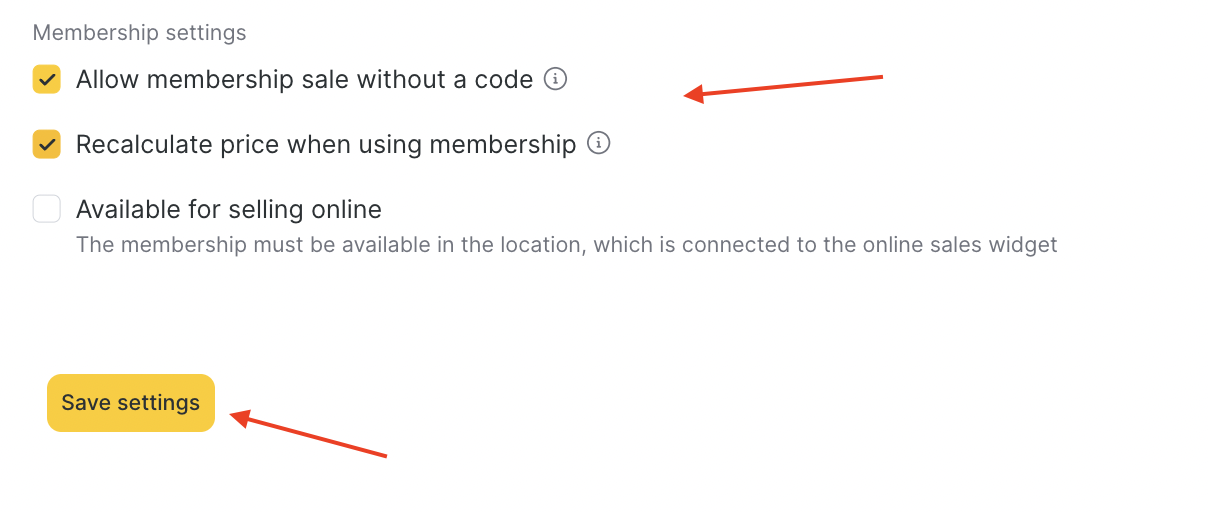Click info icon next to Recalculate price option
The height and width of the screenshot is (512, 1208).
pos(598,144)
